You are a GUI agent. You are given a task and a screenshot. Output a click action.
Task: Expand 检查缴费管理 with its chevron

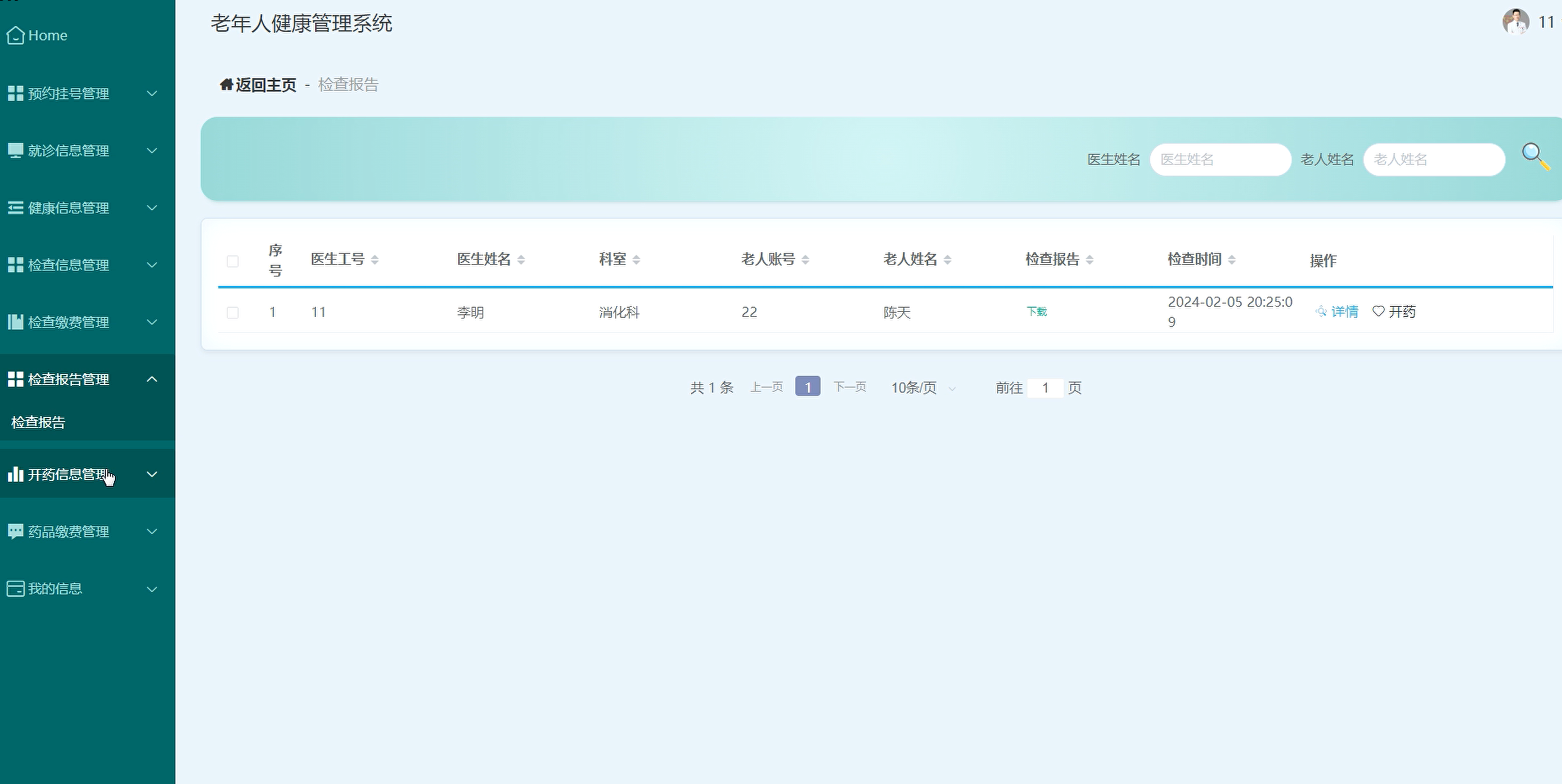pos(152,322)
